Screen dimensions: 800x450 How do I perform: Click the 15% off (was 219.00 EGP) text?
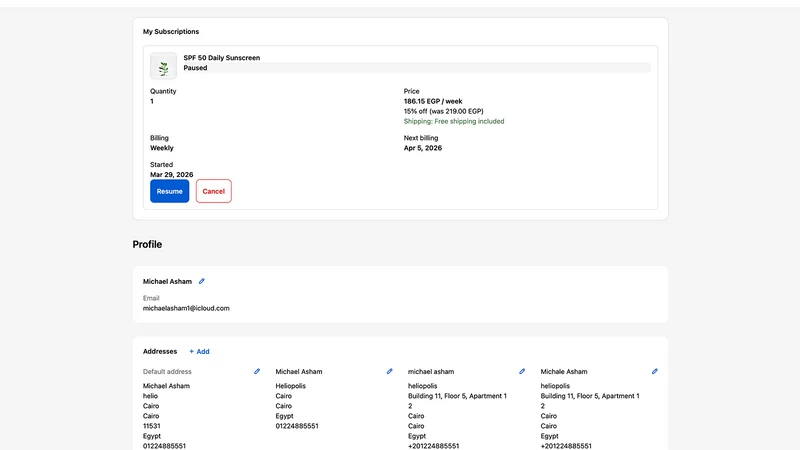point(443,111)
